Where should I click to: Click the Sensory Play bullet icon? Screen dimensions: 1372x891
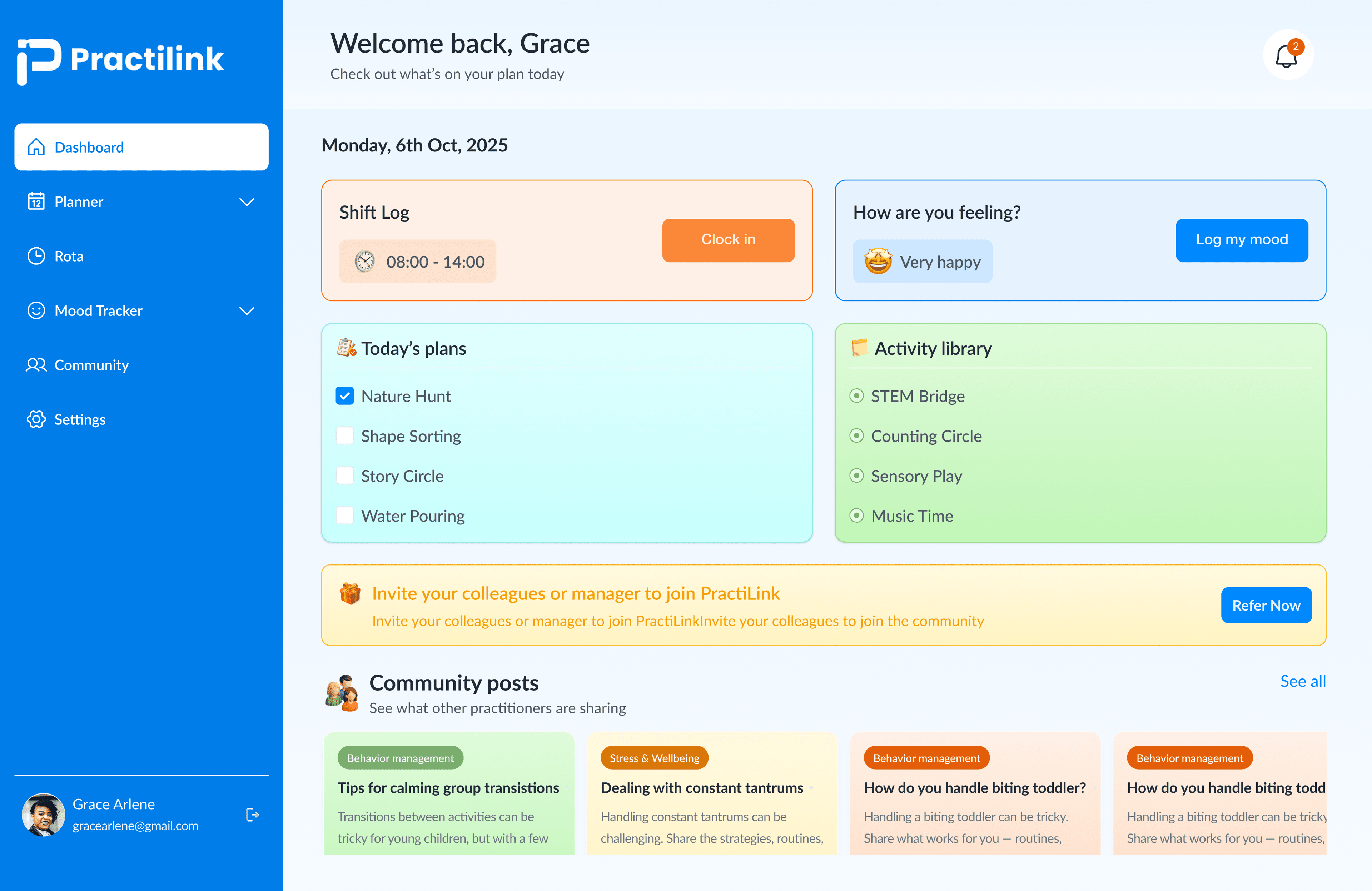(857, 476)
